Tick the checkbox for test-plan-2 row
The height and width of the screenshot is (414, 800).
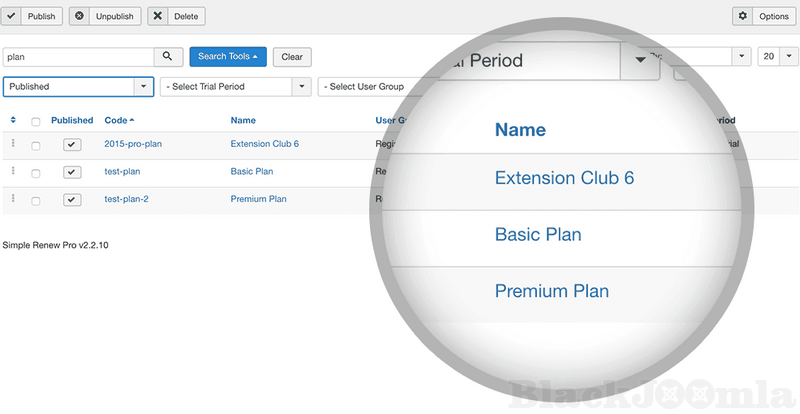(x=36, y=200)
